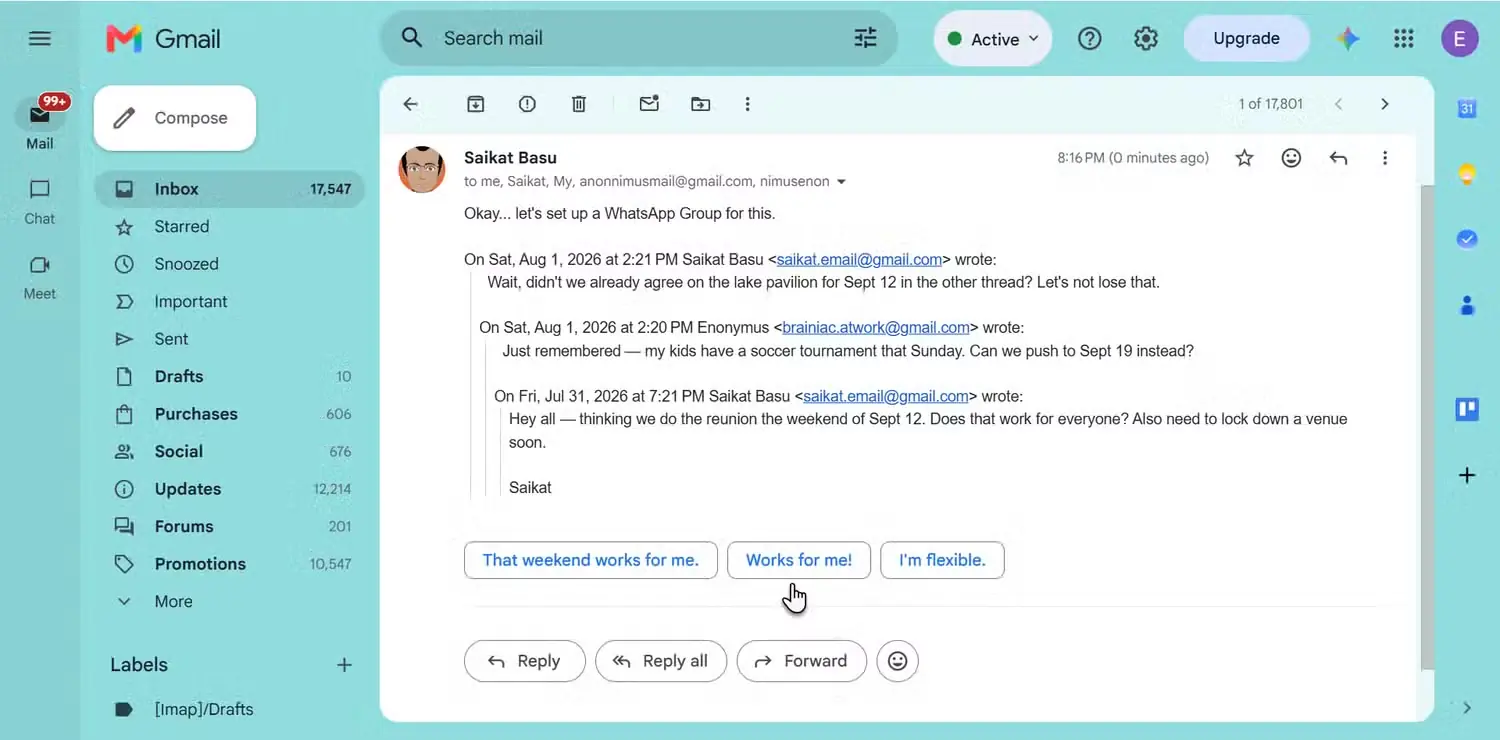The image size is (1500, 740).
Task: Click the reply arrow in message header
Action: click(1339, 158)
